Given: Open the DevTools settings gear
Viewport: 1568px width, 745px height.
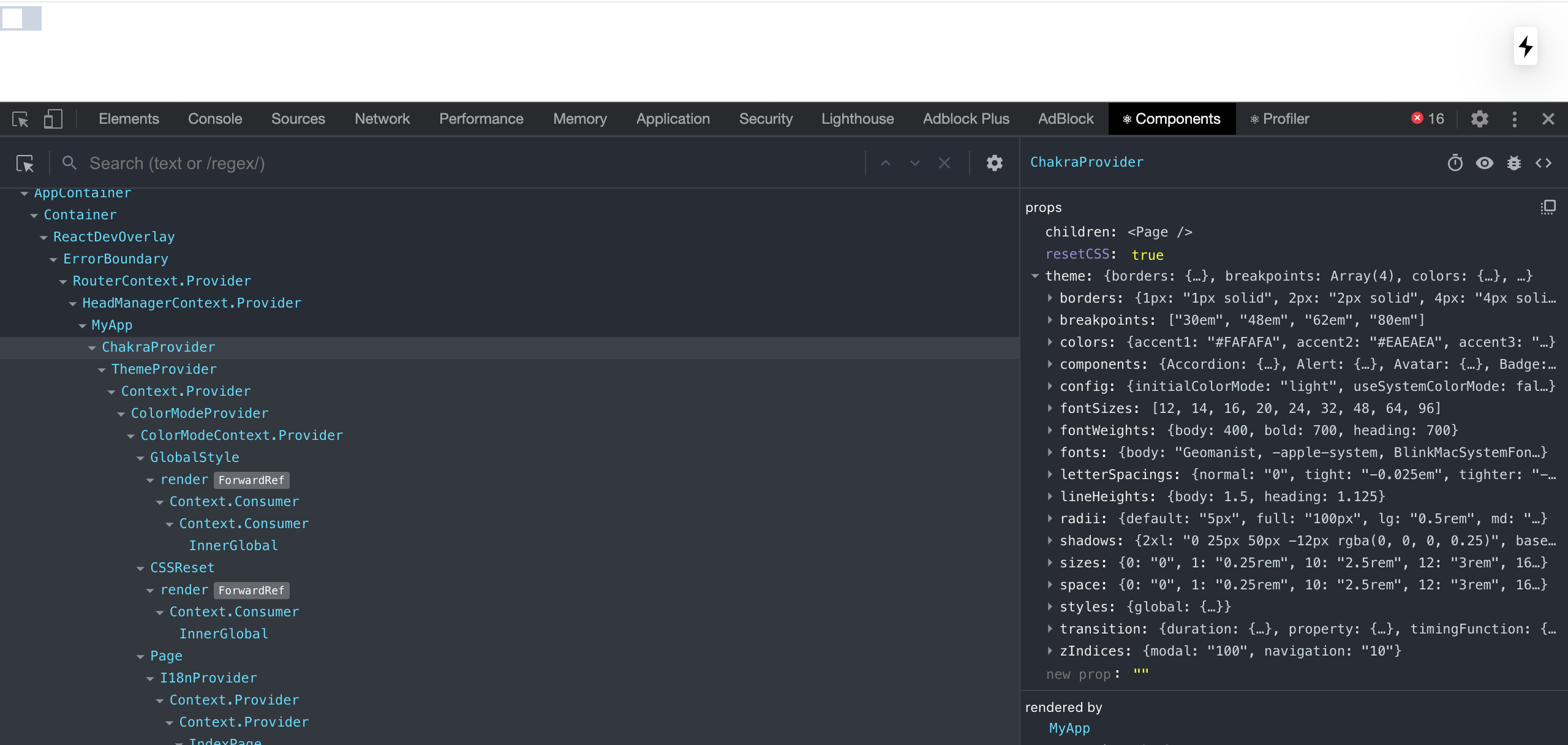Looking at the screenshot, I should click(x=1480, y=119).
